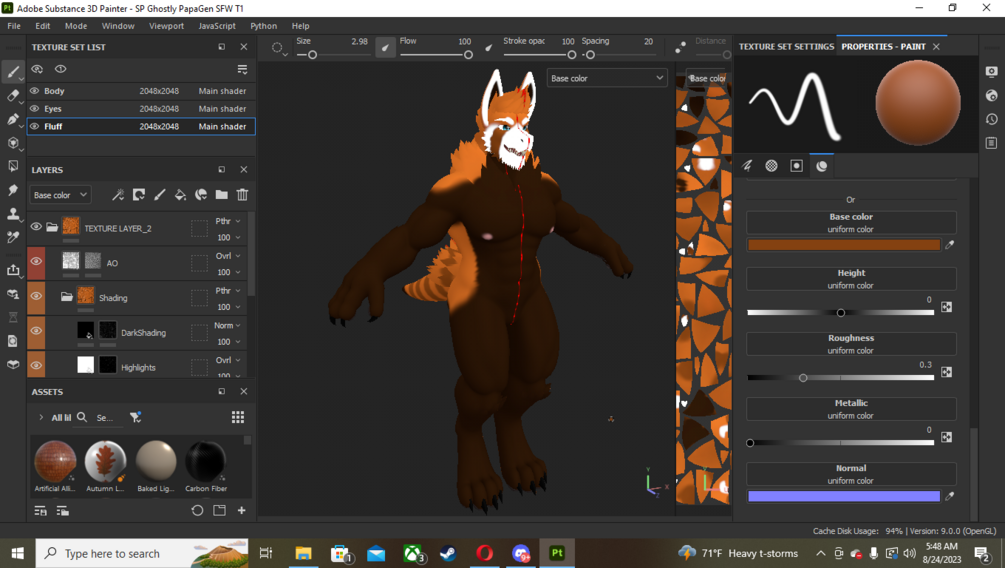The height and width of the screenshot is (568, 1005).
Task: Open the History sidebar icon
Action: [x=992, y=119]
